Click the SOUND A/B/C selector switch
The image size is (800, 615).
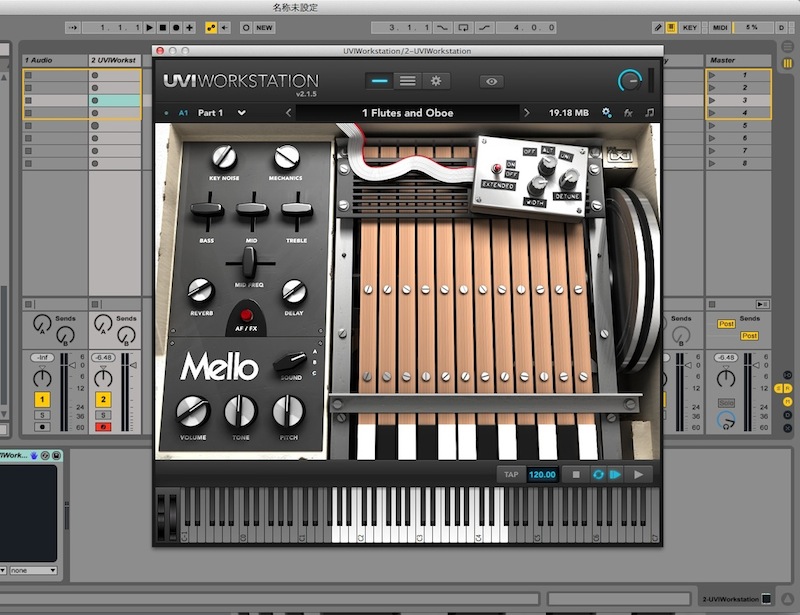290,362
